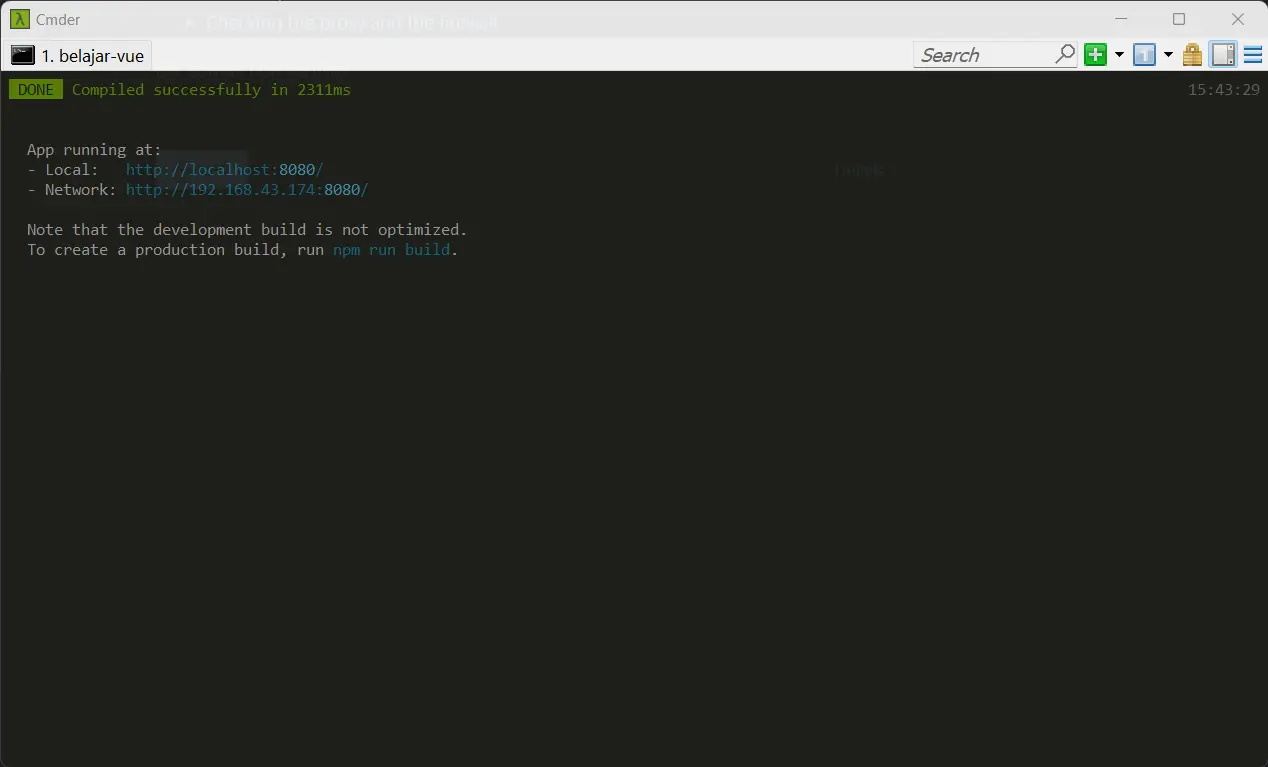Screen dimensions: 1268x767
Task: Open the hamburger settings menu
Action: pos(1252,55)
